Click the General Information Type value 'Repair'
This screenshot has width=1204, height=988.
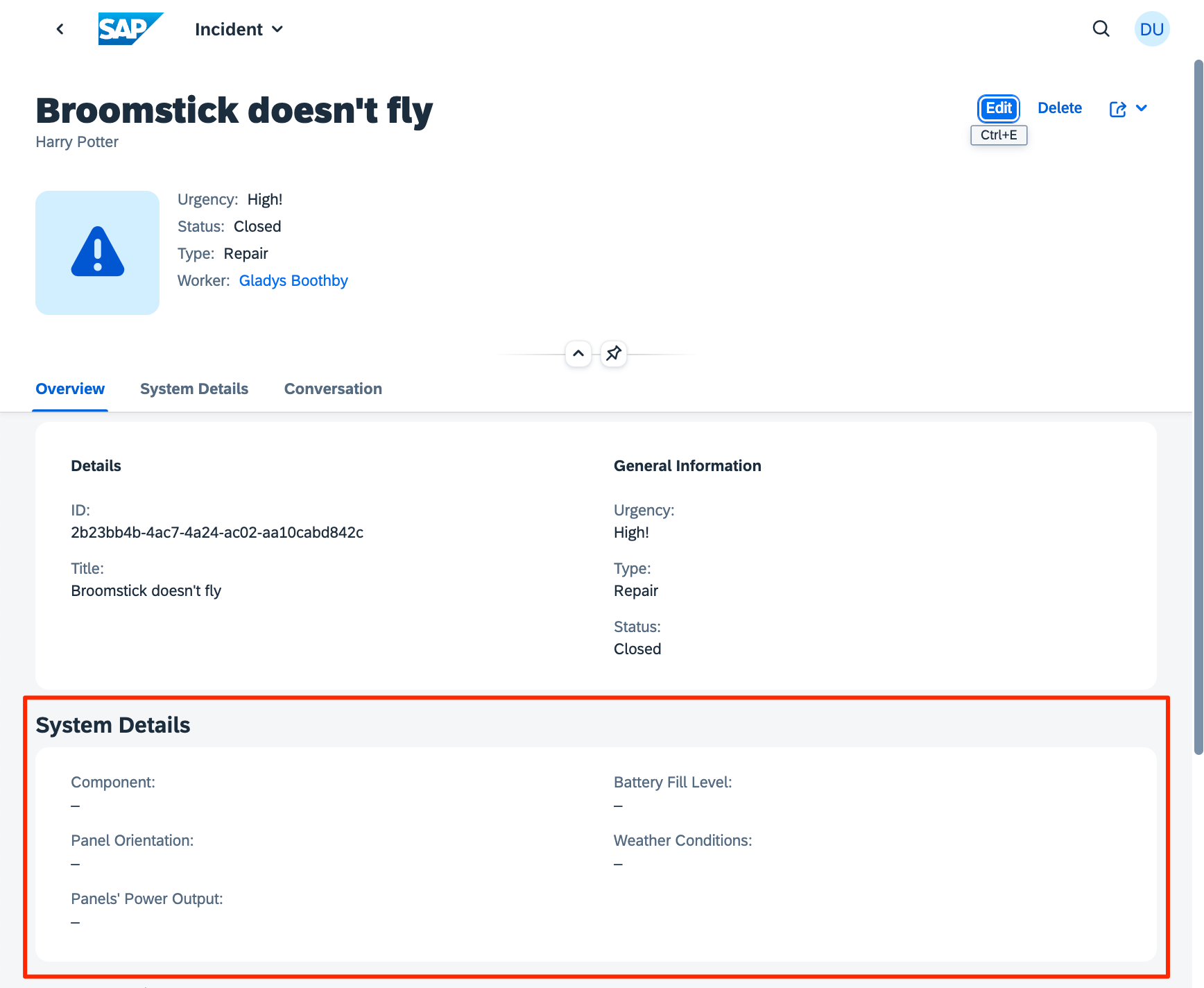[636, 590]
